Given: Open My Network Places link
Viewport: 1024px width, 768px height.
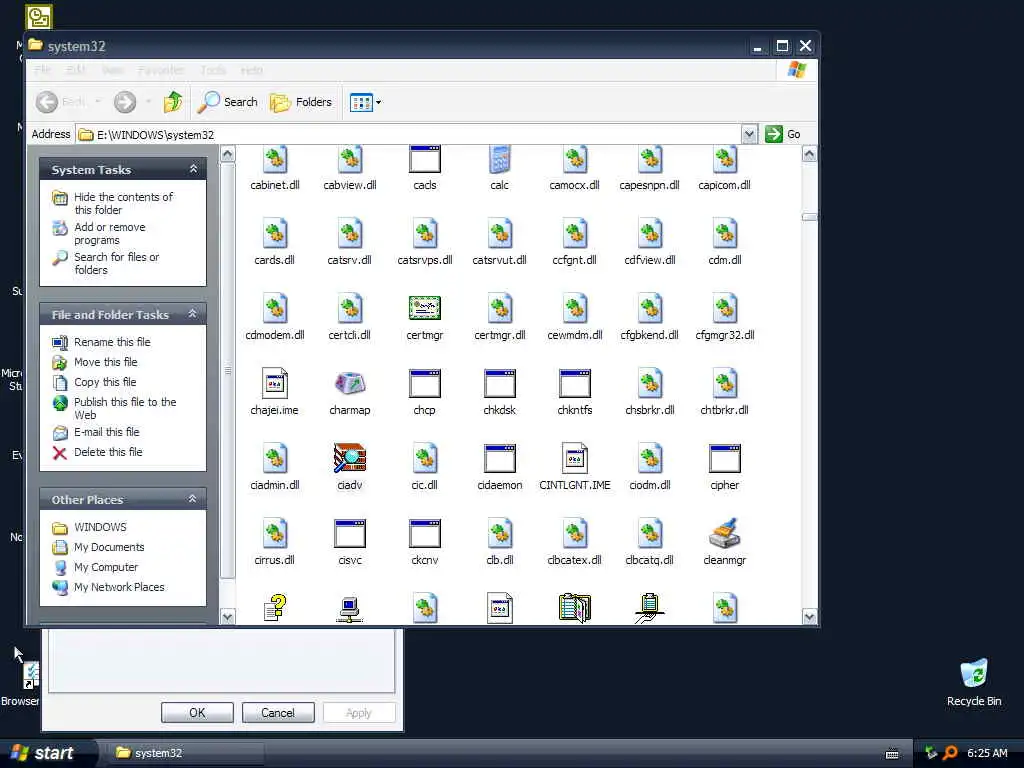Looking at the screenshot, I should click(119, 587).
